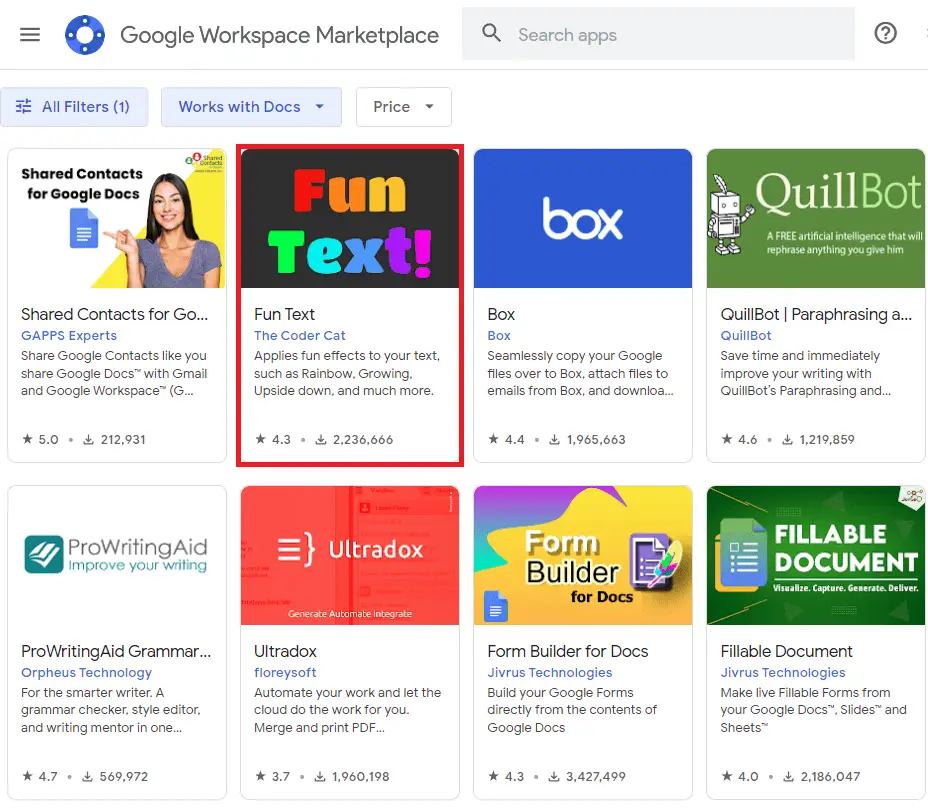Open the Box developer link
This screenshot has height=812, width=928.
499,336
